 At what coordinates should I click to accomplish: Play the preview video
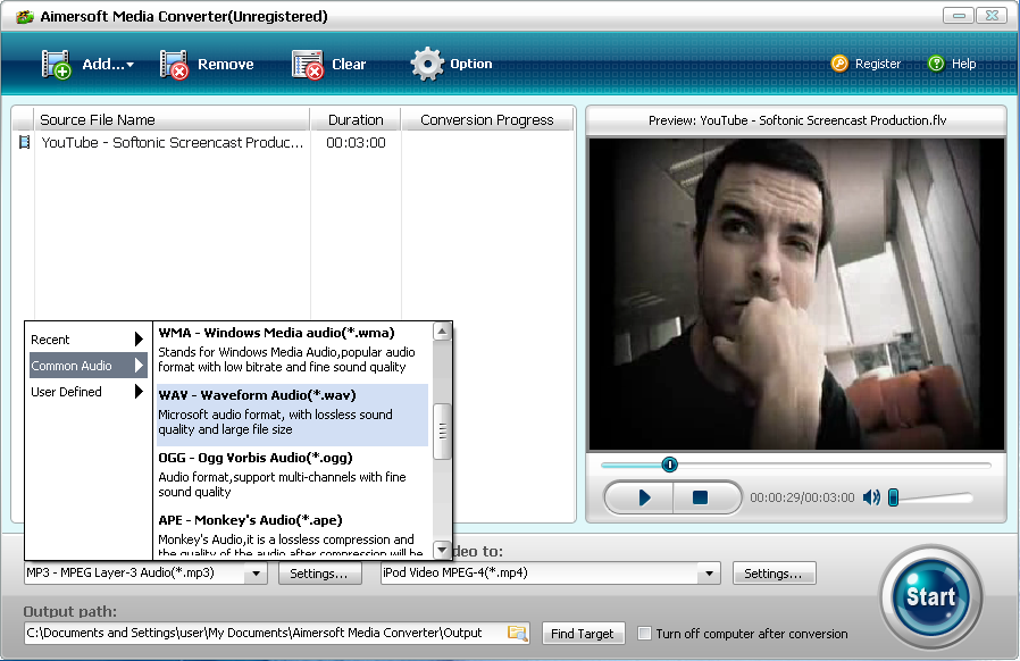[643, 498]
